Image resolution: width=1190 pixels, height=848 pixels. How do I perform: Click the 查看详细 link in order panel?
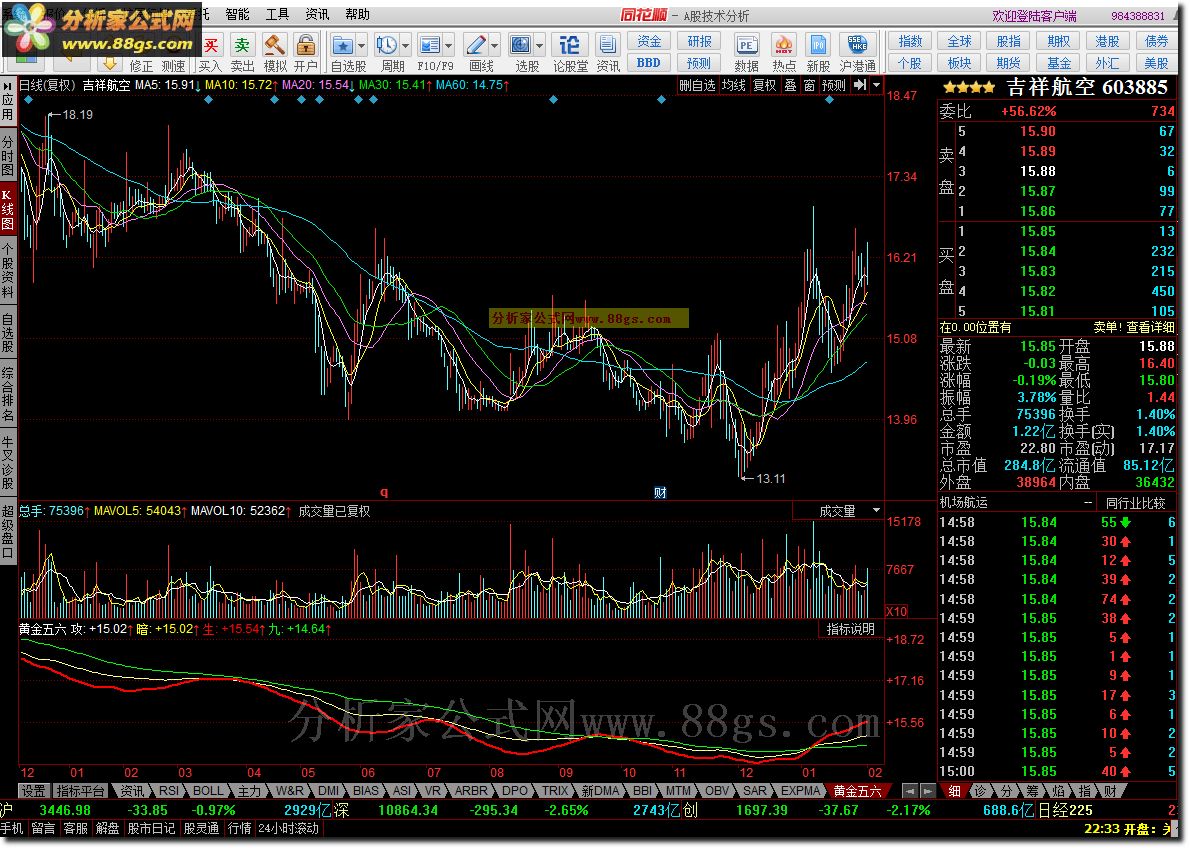click(x=1151, y=327)
